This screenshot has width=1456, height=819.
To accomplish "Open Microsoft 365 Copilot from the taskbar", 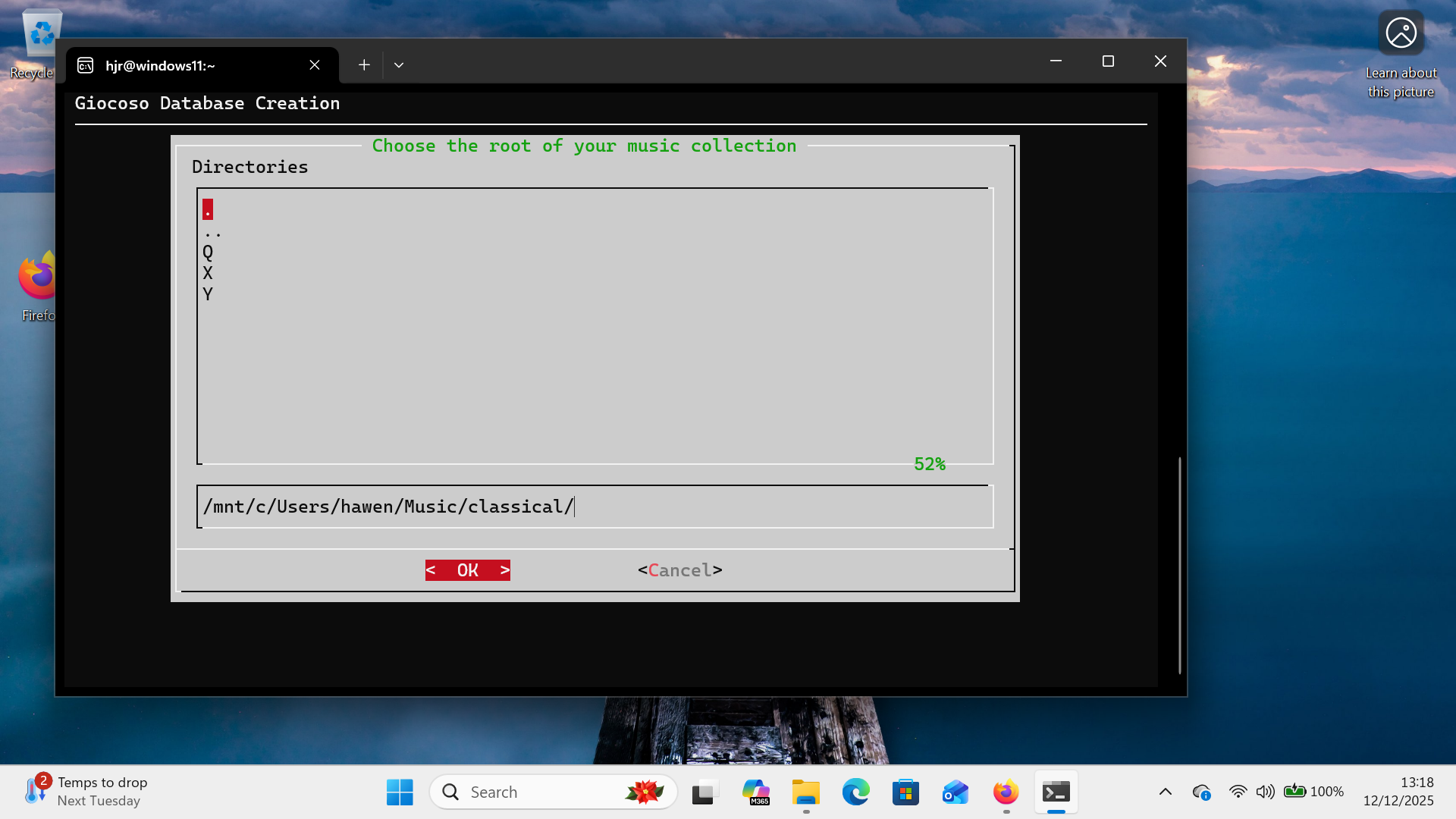I will (x=756, y=791).
